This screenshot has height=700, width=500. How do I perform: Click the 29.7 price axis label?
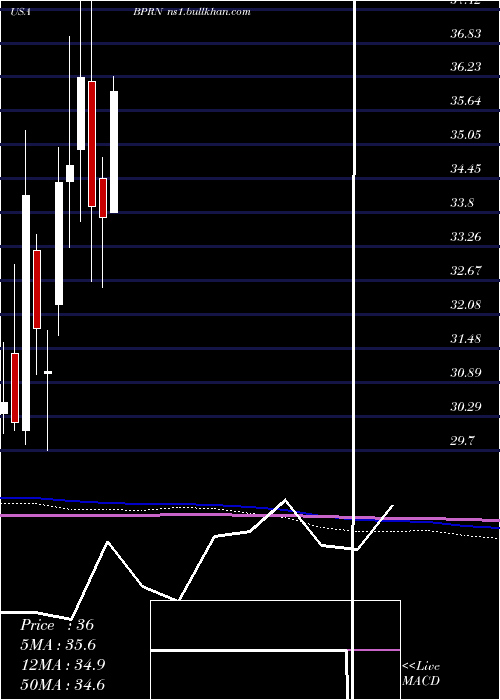click(x=462, y=441)
